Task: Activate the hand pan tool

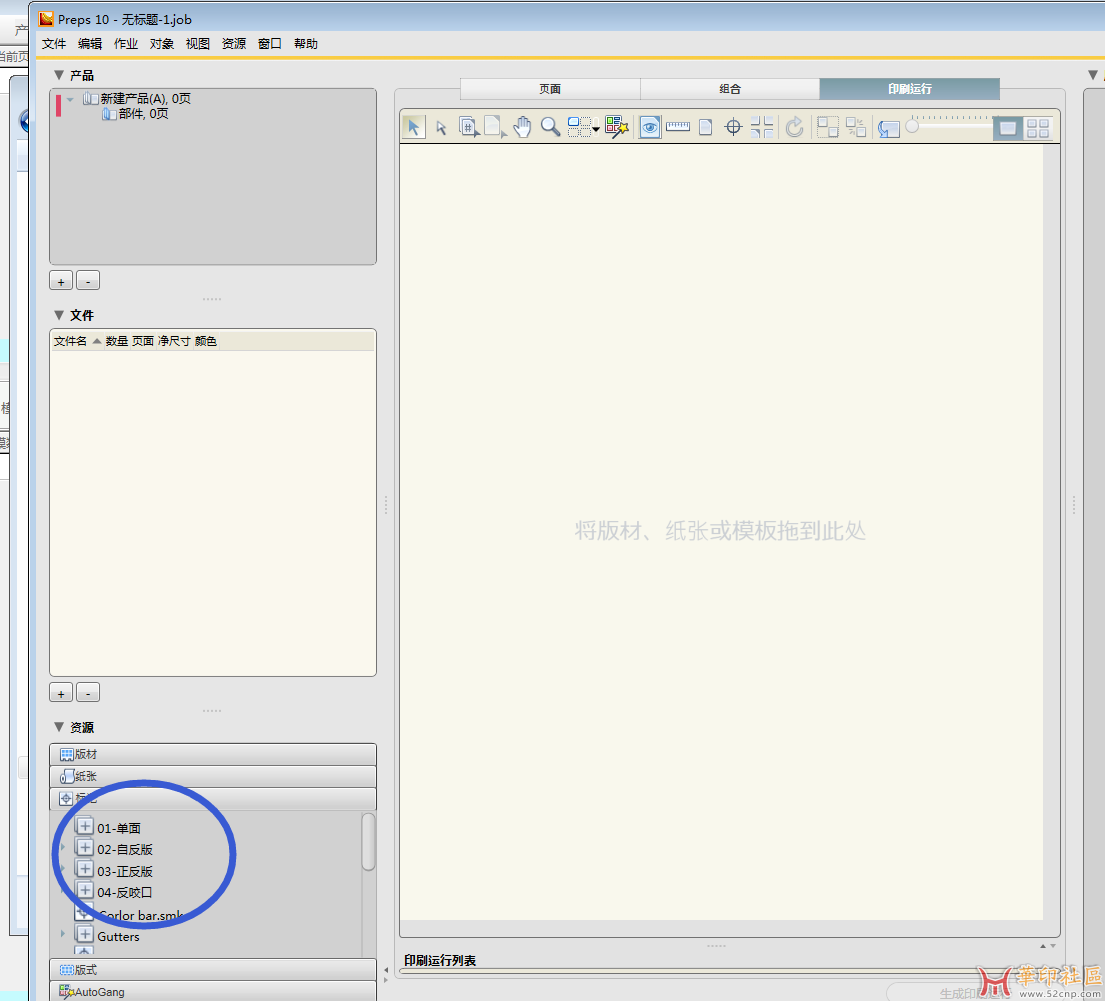Action: pos(522,127)
